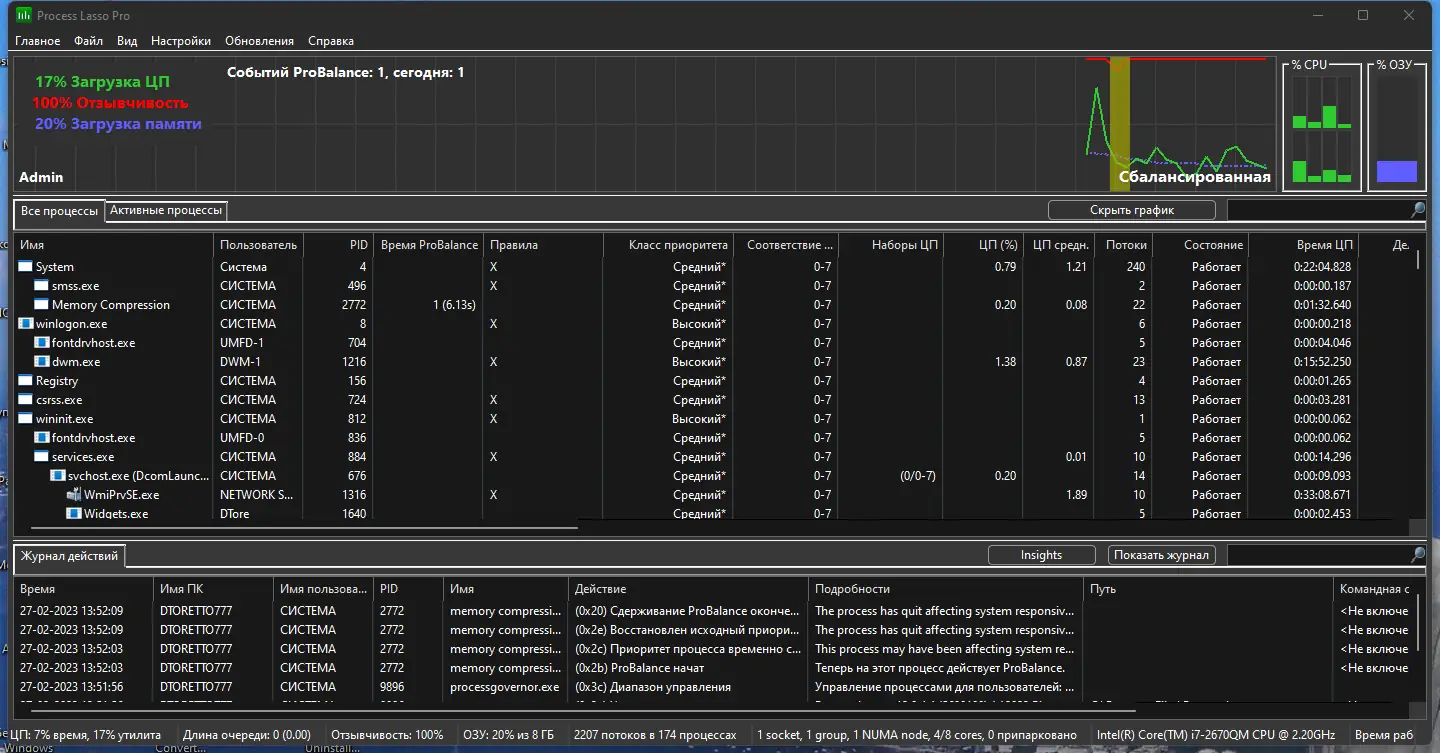This screenshot has width=1440, height=753.
Task: Click the winlogon.exe process icon
Action: 26,324
